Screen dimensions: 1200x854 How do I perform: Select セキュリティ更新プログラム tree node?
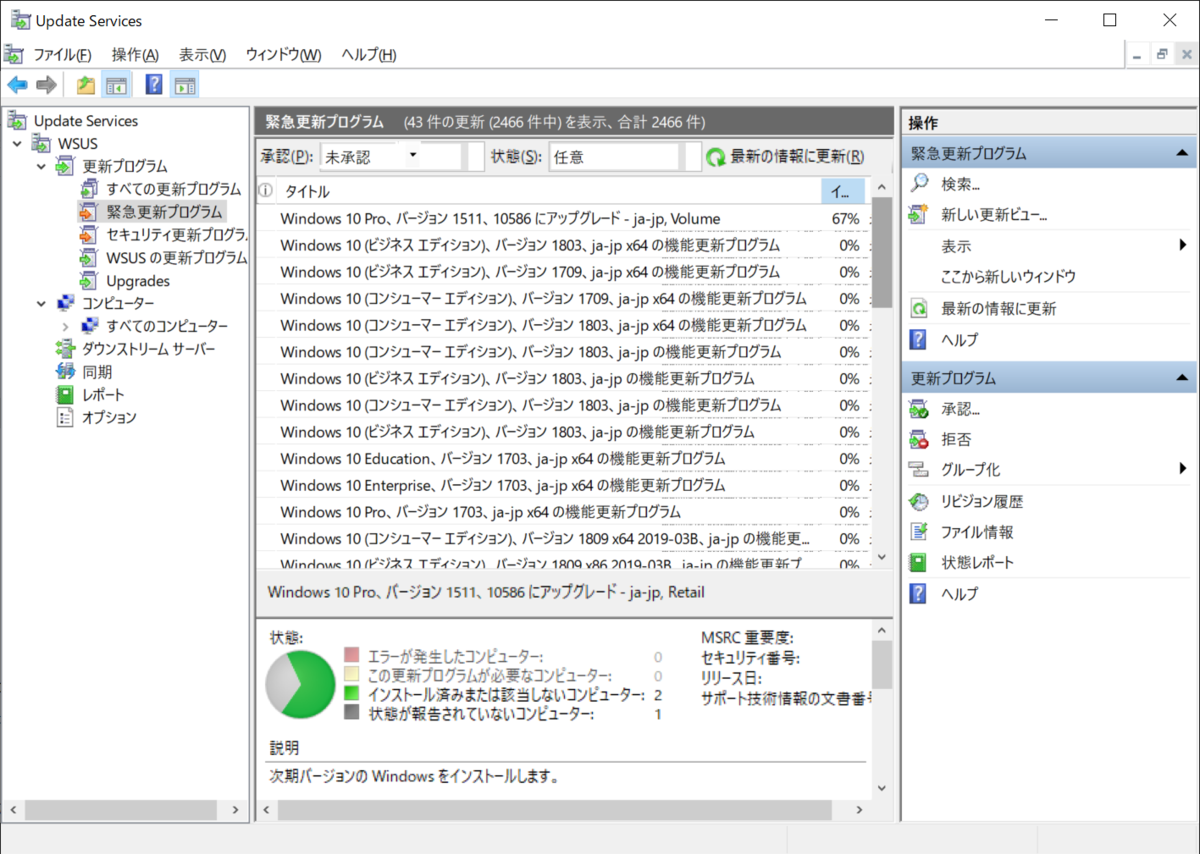coord(176,234)
